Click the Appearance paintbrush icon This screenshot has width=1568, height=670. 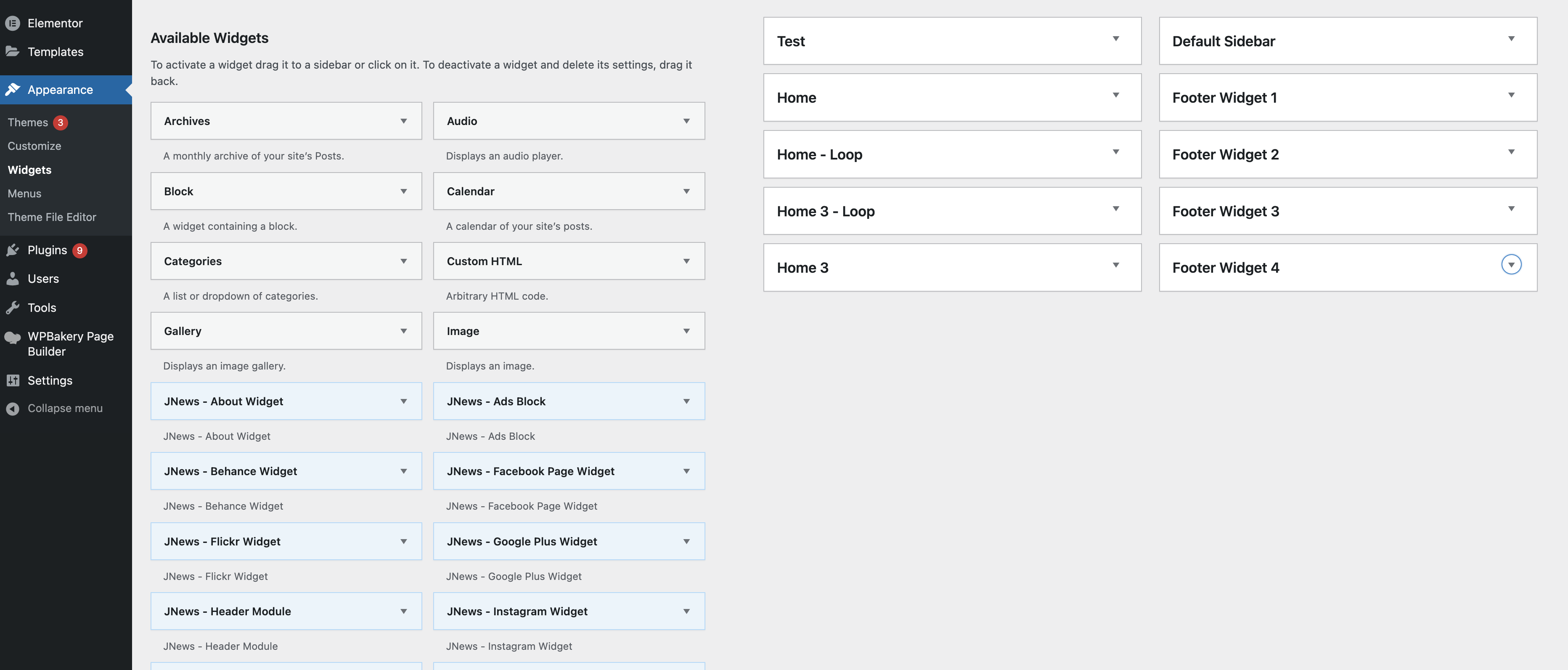pyautogui.click(x=13, y=90)
